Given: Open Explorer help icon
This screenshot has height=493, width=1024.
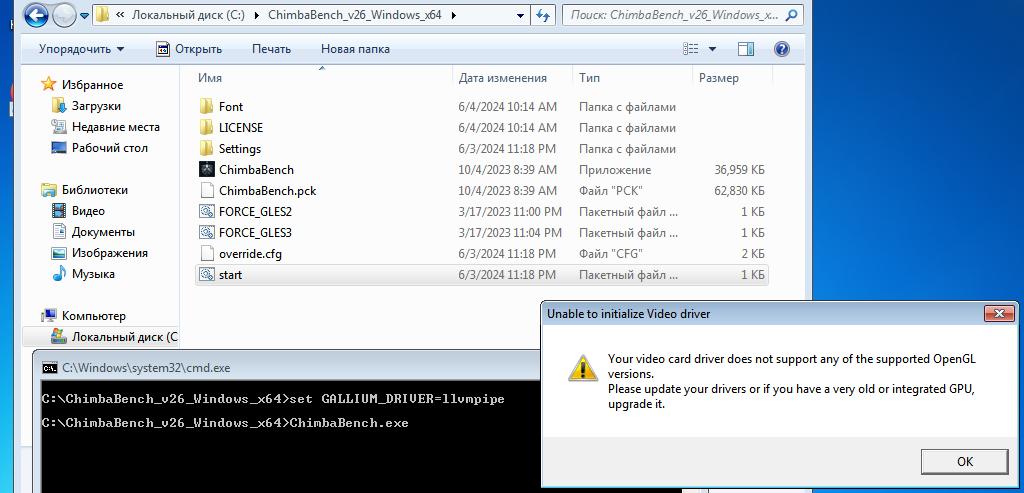Looking at the screenshot, I should (x=781, y=49).
